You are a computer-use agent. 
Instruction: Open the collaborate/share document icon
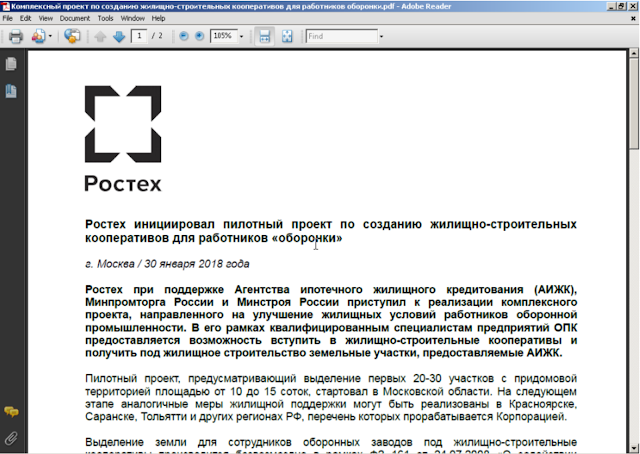38,36
